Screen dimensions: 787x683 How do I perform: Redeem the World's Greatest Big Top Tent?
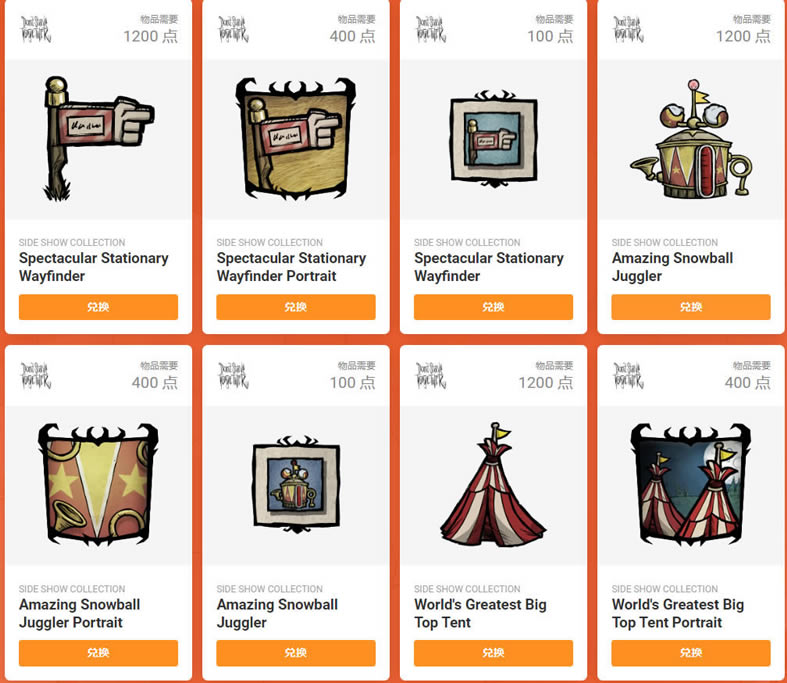[493, 653]
